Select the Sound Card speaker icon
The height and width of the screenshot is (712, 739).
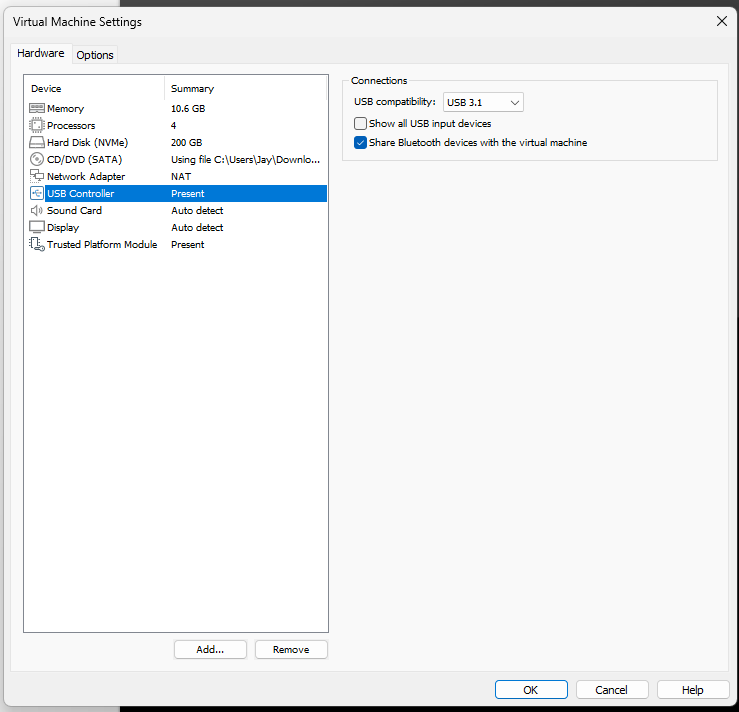coord(37,210)
